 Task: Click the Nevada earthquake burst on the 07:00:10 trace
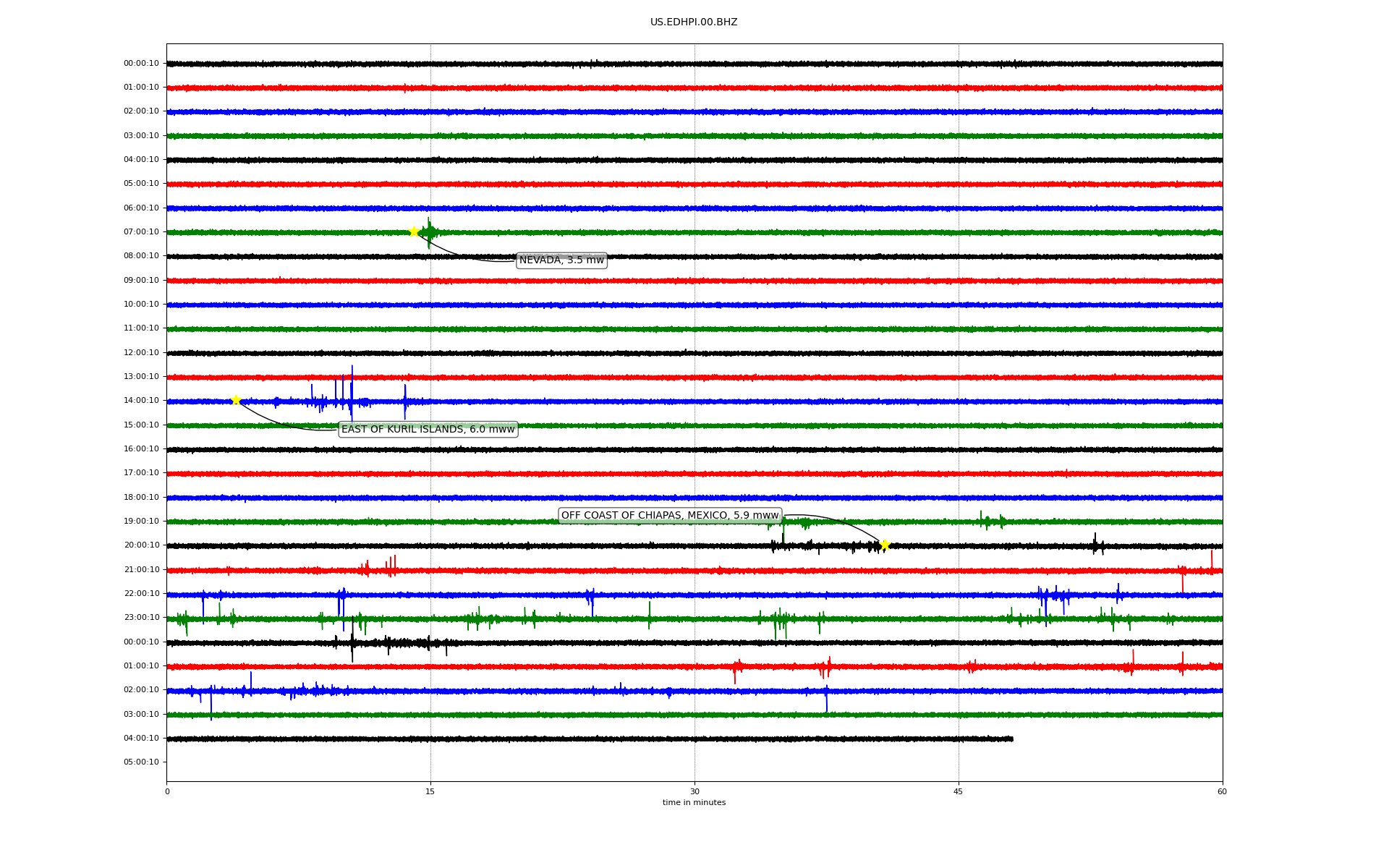pyautogui.click(x=429, y=232)
